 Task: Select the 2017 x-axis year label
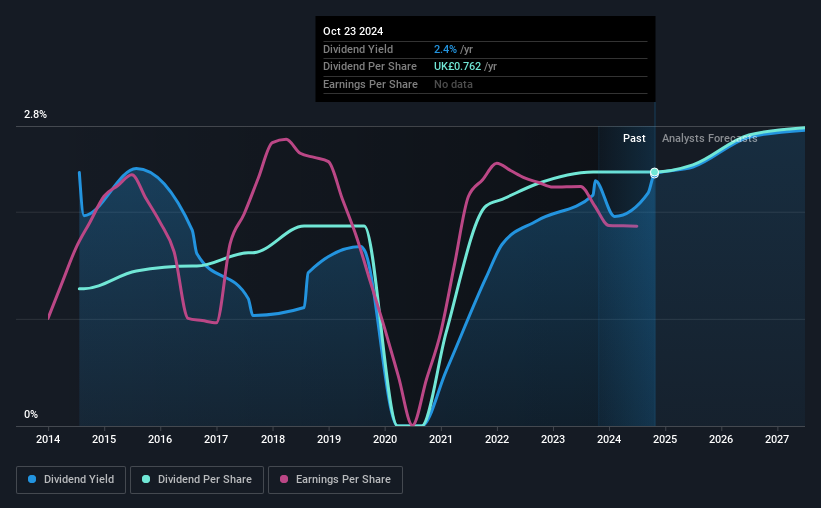click(216, 439)
